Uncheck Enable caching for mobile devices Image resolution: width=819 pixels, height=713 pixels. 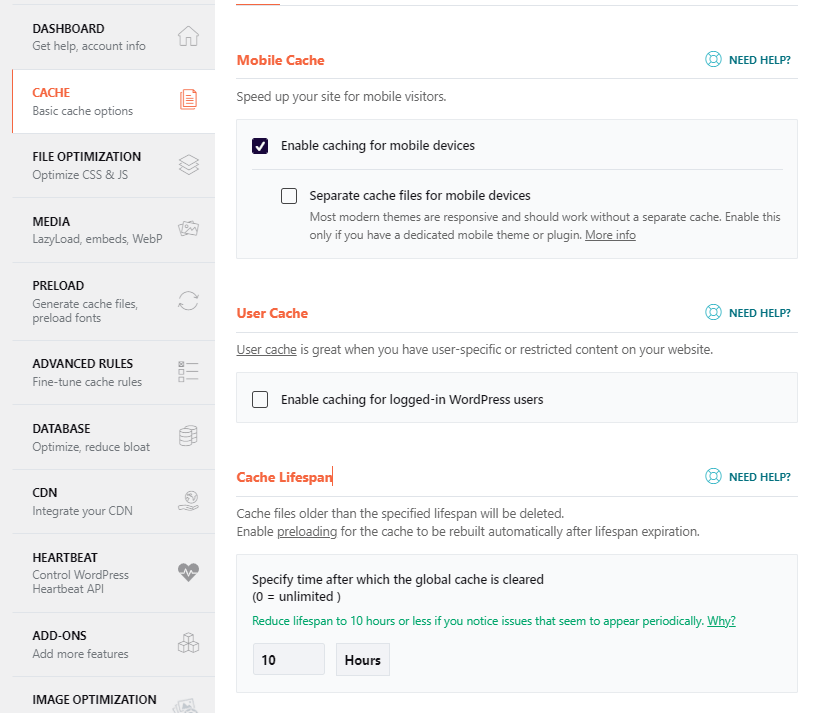[260, 145]
